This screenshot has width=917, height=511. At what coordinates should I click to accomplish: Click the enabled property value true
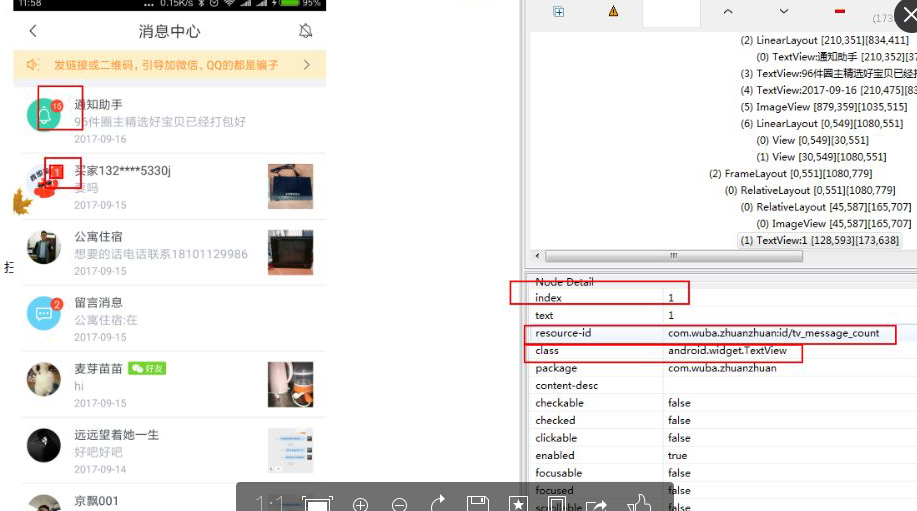[x=677, y=455]
